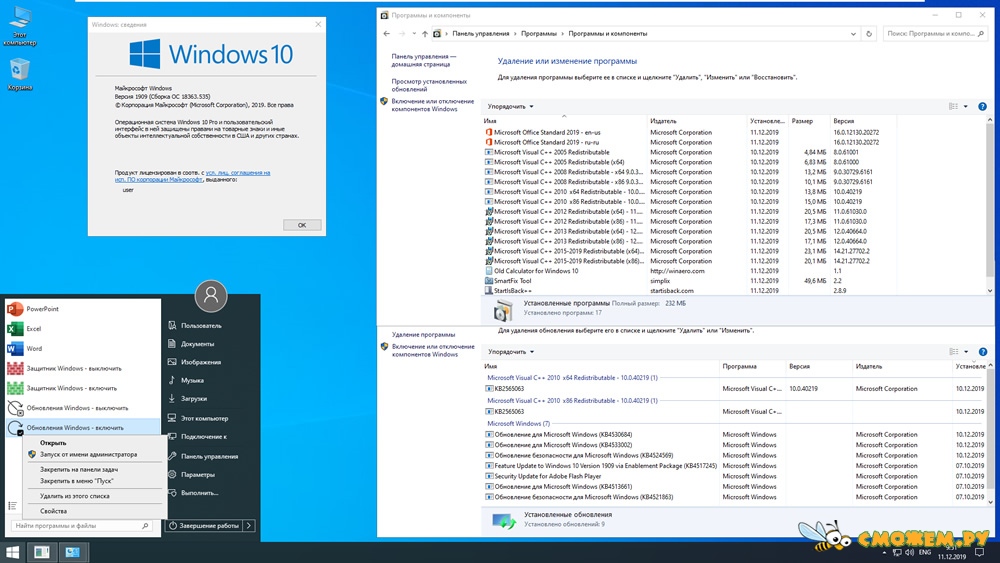Click lower updates list vertical scrollbar
The height and width of the screenshot is (563, 1000).
tap(990, 434)
